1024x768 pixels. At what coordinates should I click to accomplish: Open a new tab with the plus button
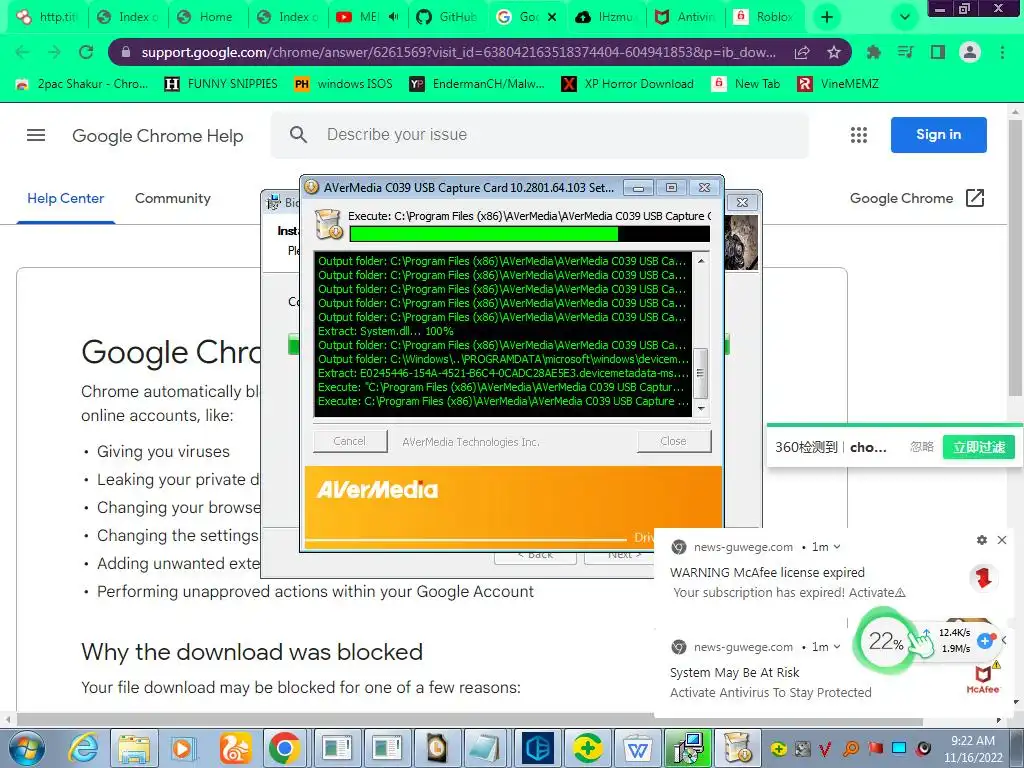coord(827,17)
